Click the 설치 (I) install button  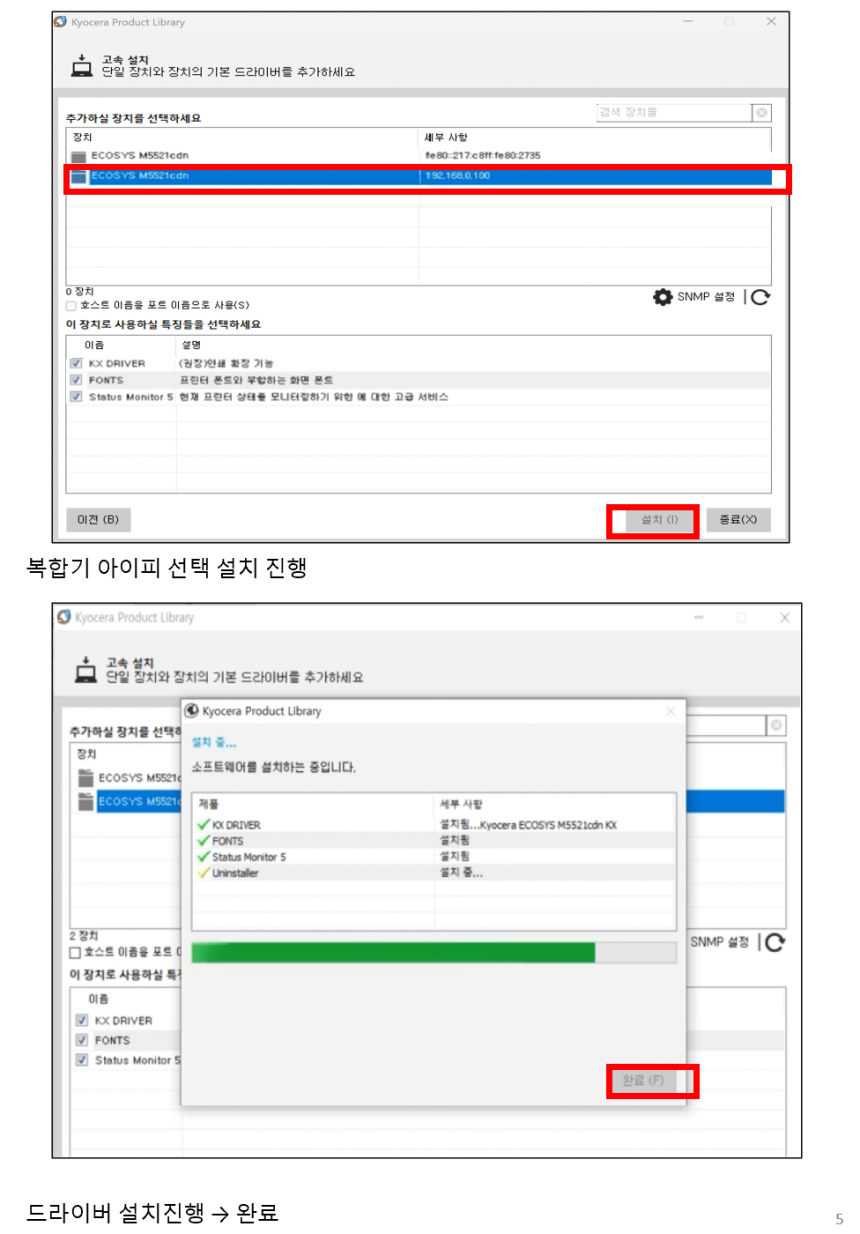pos(653,520)
